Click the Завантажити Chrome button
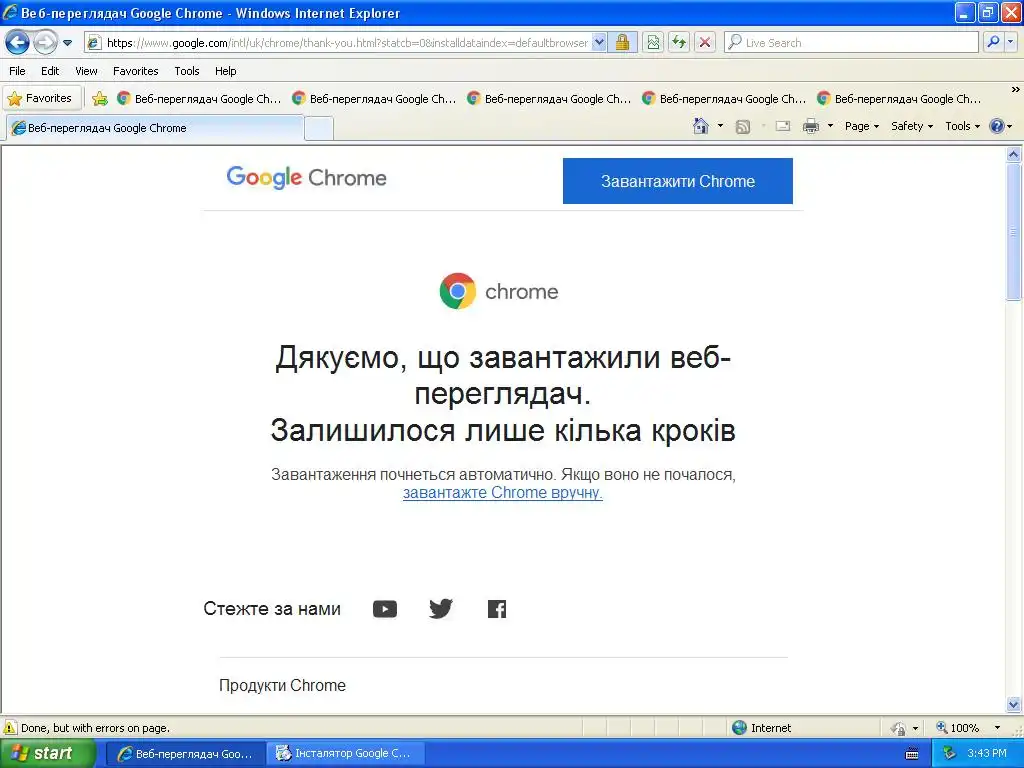1024x768 pixels. point(678,181)
